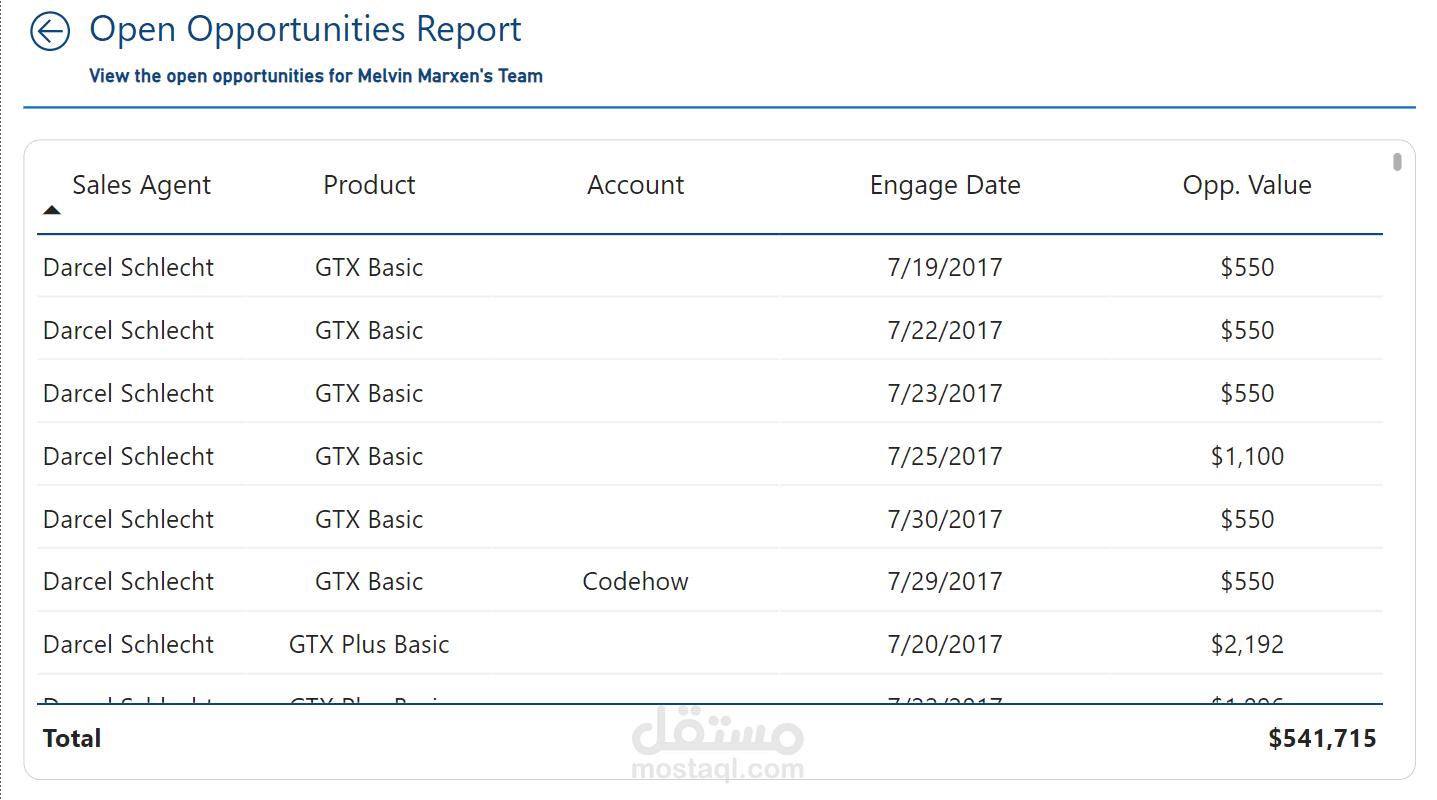The height and width of the screenshot is (800, 1437).
Task: Select Darcel Schlecht in the first row
Action: click(x=128, y=267)
